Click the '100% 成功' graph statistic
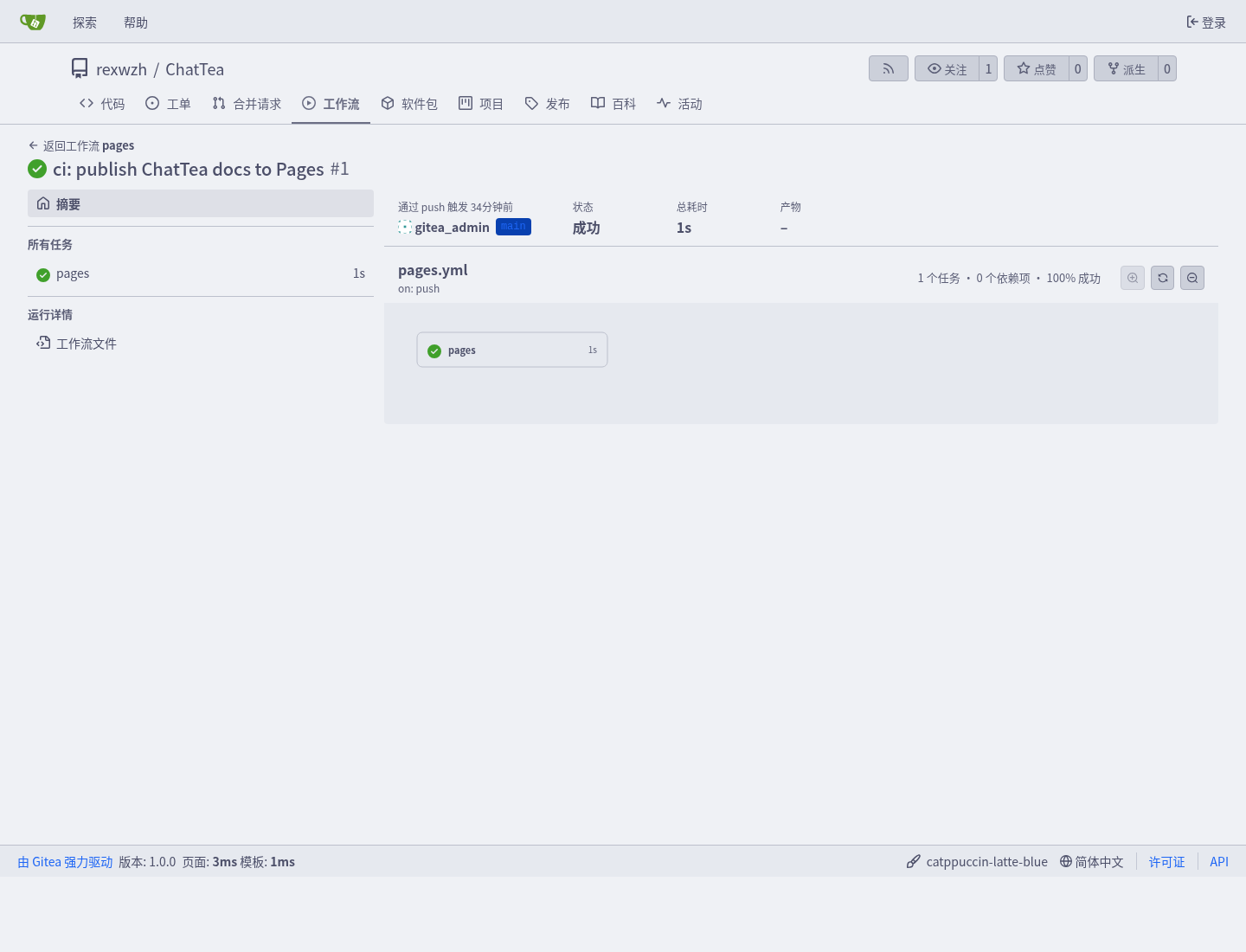 coord(1074,279)
